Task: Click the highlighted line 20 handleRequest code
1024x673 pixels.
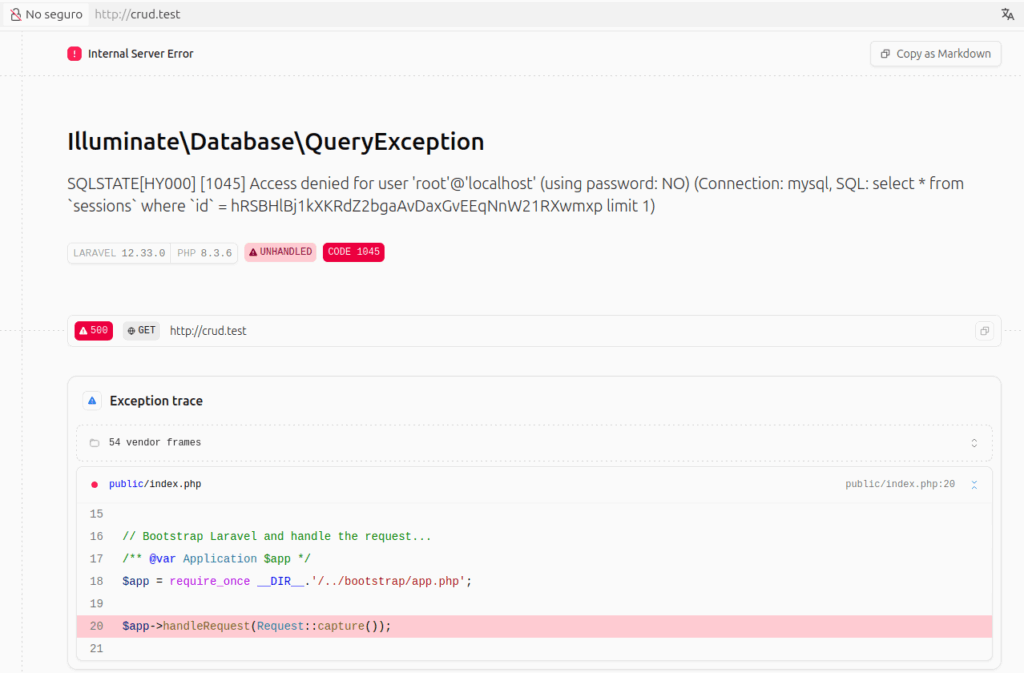Action: pyautogui.click(x=257, y=626)
